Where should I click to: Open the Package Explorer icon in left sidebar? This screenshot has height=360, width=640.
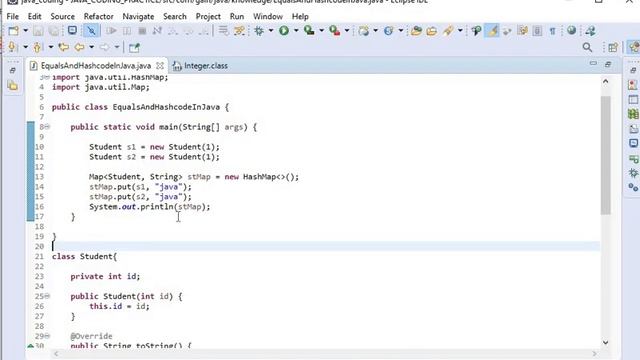pyautogui.click(x=13, y=86)
